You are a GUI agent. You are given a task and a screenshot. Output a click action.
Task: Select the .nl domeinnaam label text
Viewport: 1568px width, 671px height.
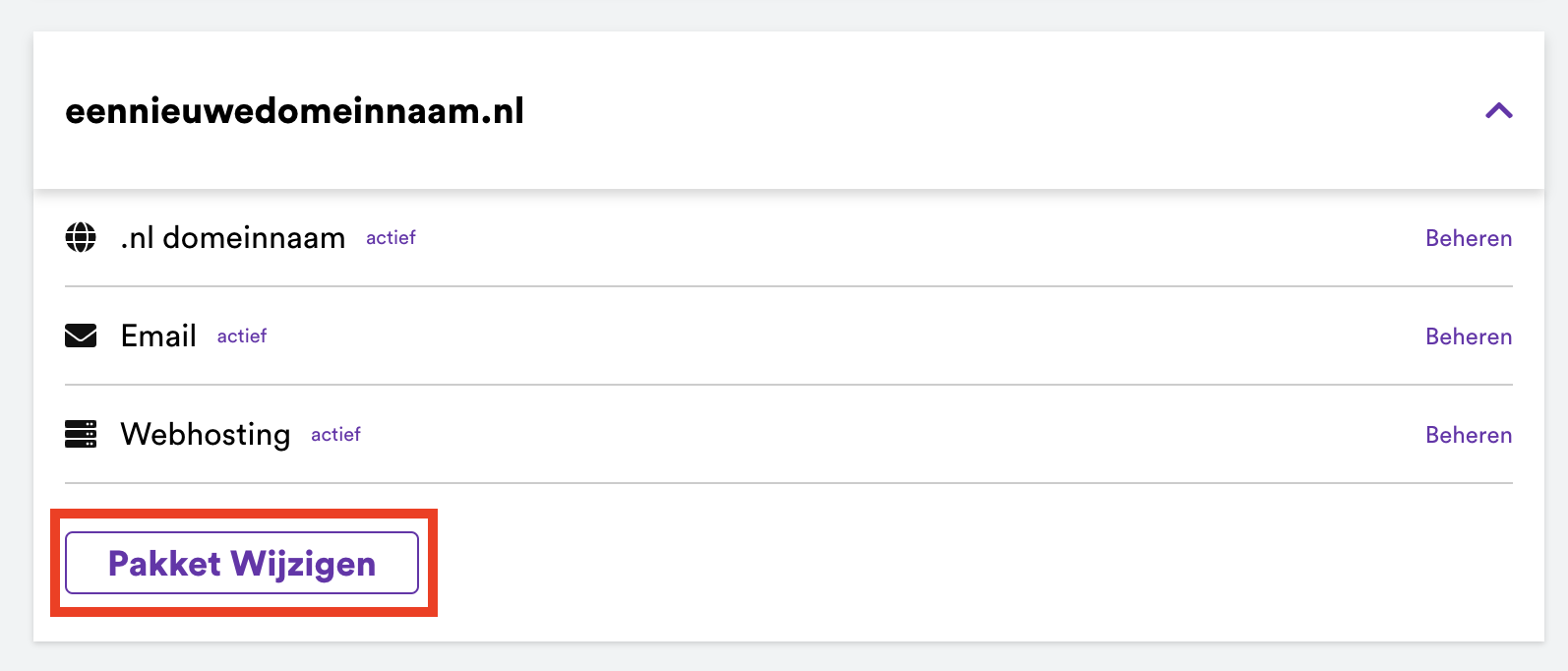[232, 238]
